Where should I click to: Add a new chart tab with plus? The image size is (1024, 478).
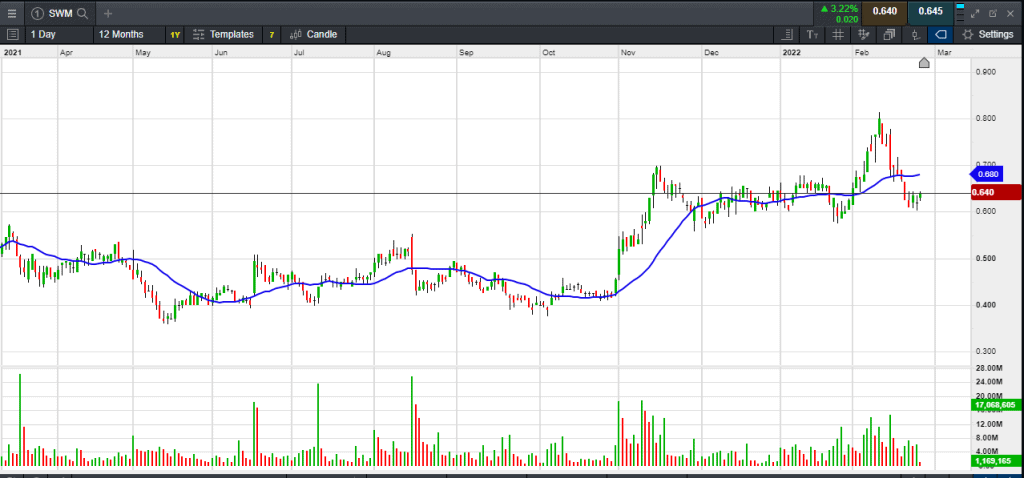coord(108,13)
